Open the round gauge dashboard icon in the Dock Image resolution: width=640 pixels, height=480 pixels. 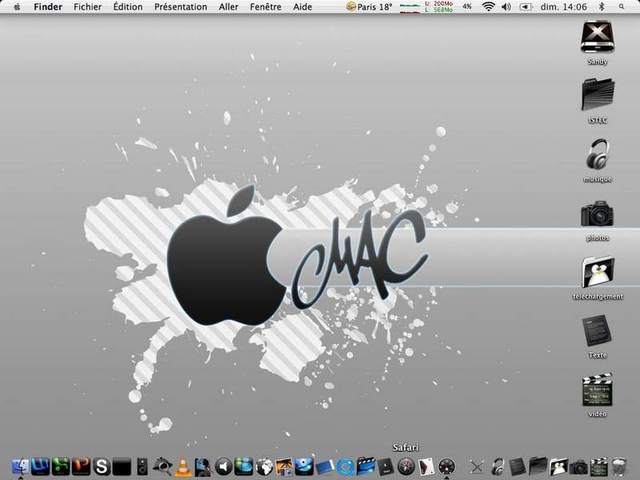point(447,466)
